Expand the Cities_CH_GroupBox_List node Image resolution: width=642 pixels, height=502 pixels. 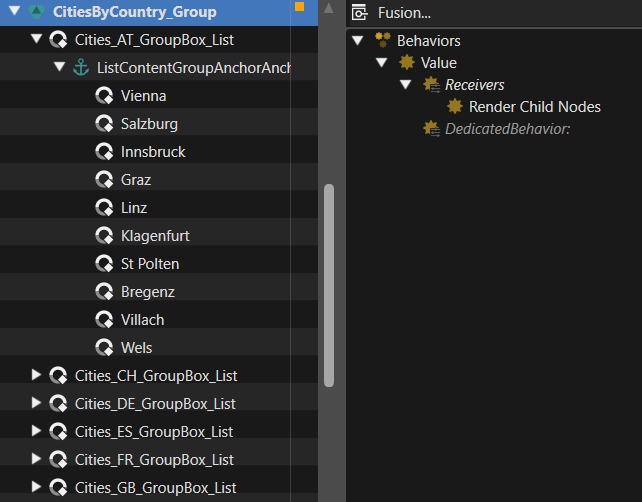tap(36, 375)
